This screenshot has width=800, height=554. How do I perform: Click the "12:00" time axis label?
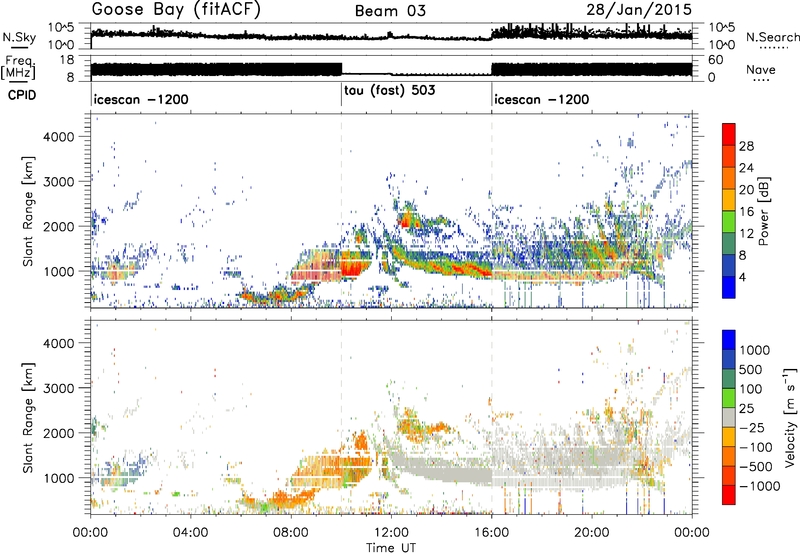tap(391, 533)
